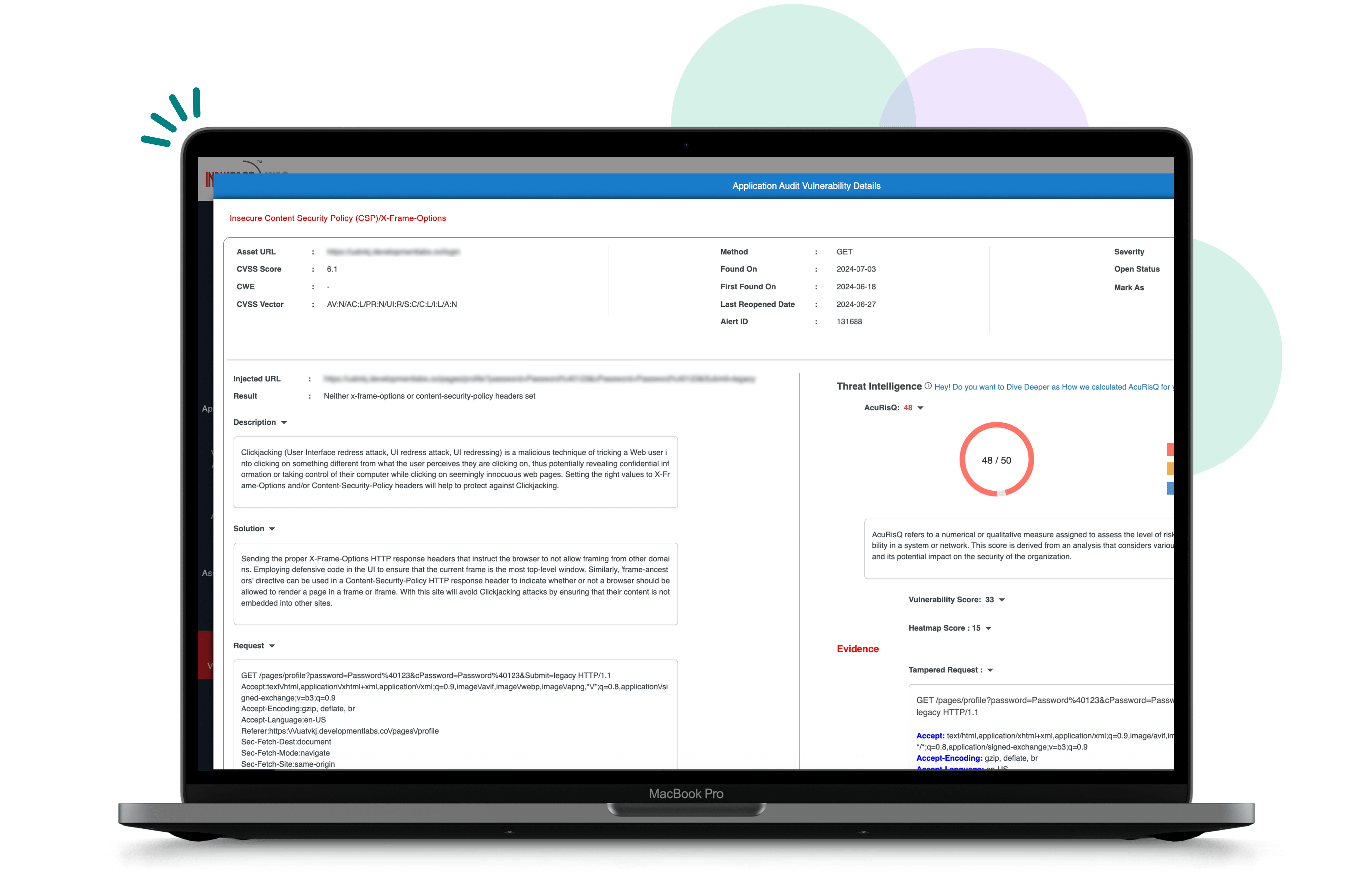Collapse the Description section arrow
Viewport: 1372px width, 872px height.
click(284, 422)
